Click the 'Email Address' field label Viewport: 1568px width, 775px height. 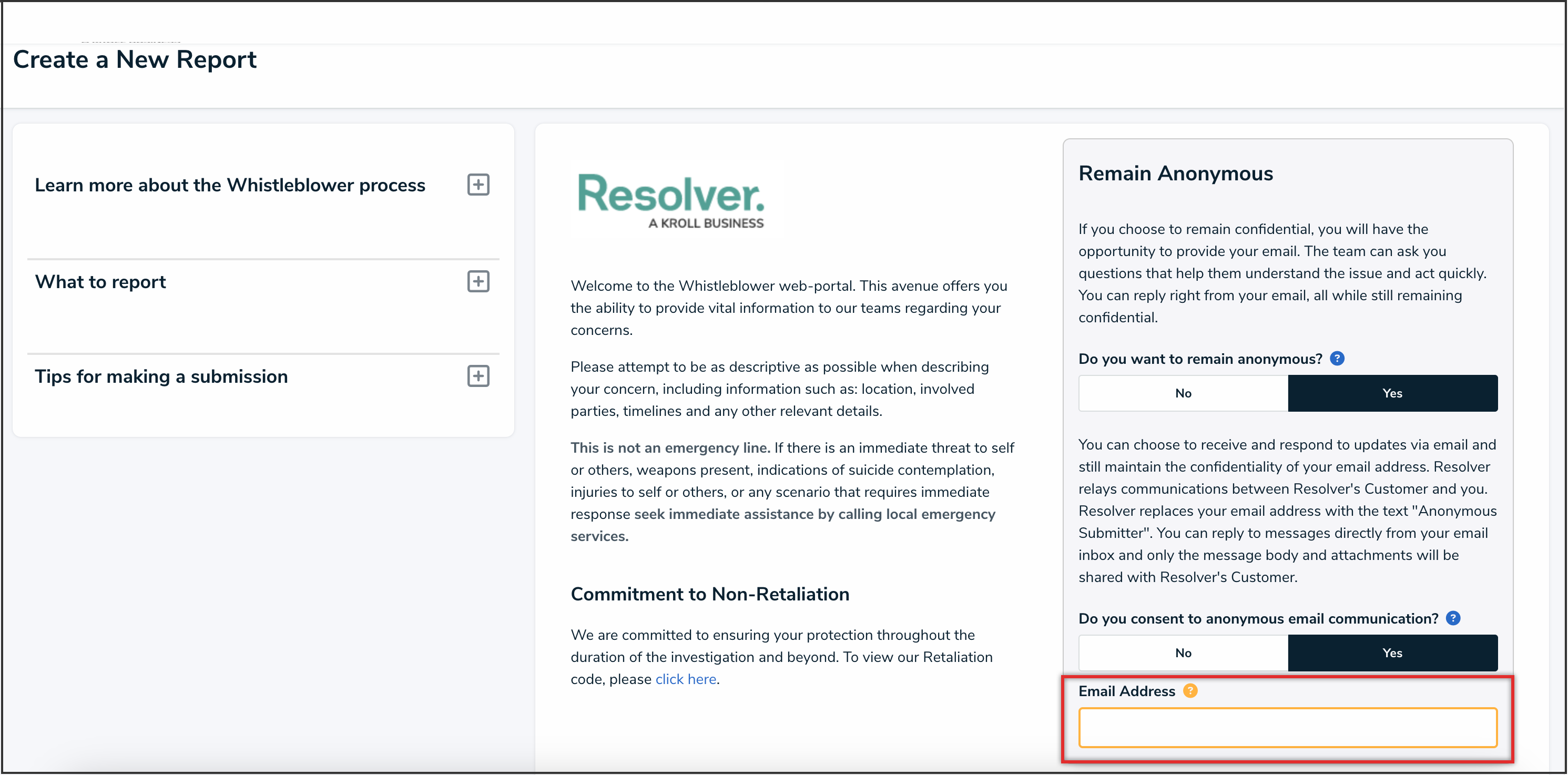(x=1126, y=691)
